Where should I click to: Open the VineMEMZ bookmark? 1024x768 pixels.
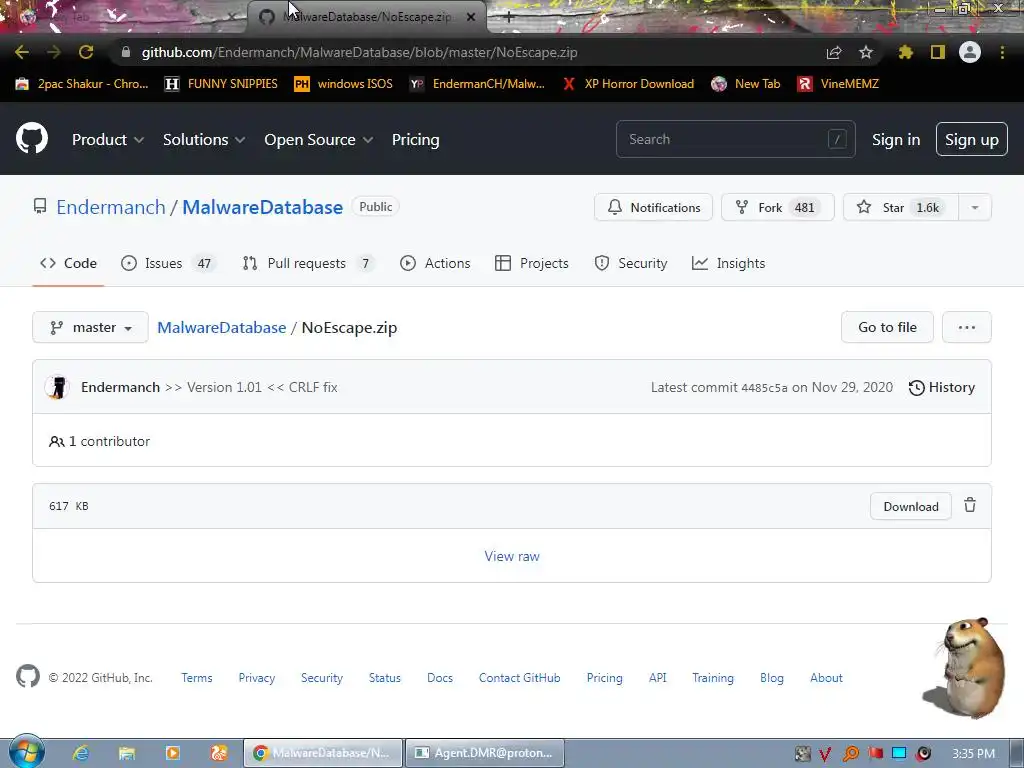[838, 84]
